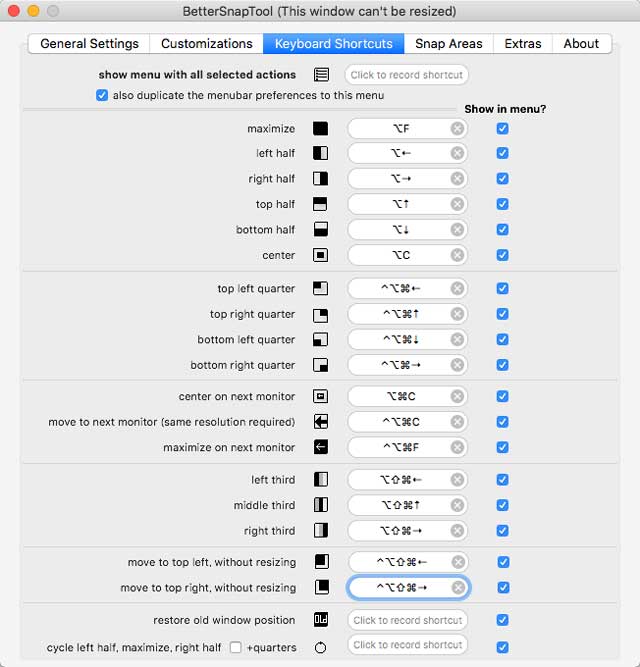Switch to the Customizations tab
The height and width of the screenshot is (667, 640).
pyautogui.click(x=207, y=44)
